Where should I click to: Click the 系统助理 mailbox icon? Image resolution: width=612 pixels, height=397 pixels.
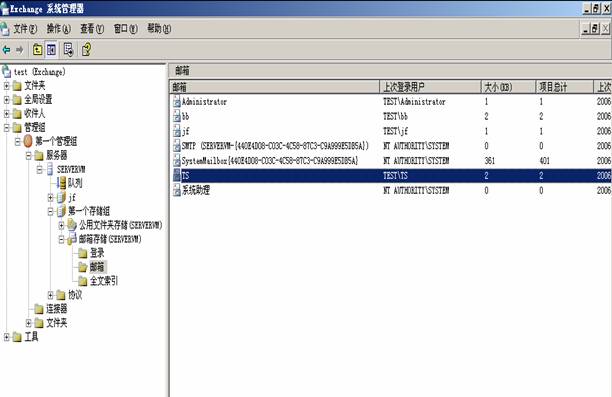177,190
